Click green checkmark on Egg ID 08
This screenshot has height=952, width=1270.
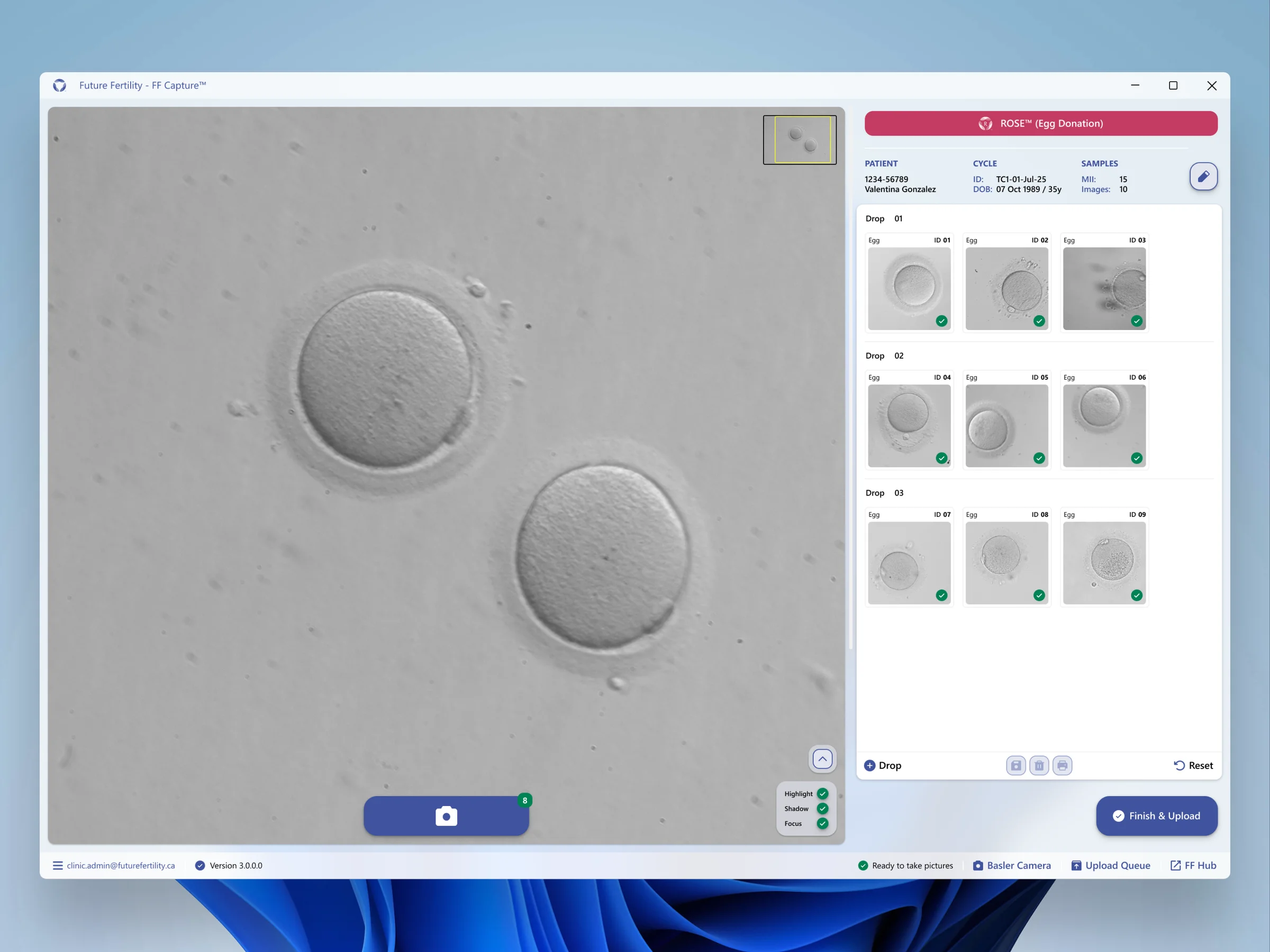[1039, 595]
